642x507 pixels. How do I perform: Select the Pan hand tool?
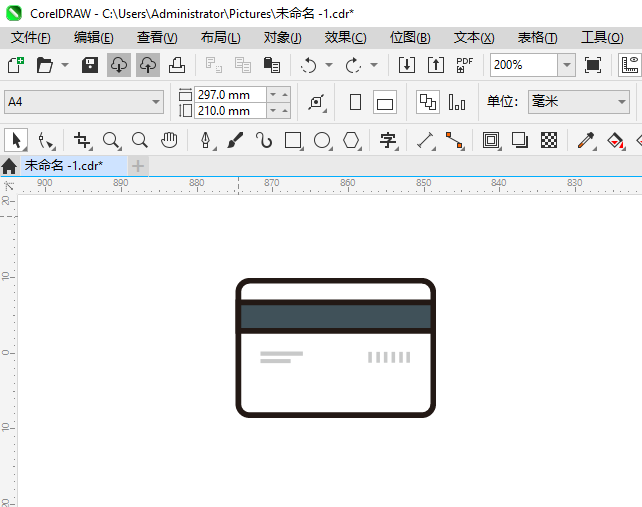point(169,140)
